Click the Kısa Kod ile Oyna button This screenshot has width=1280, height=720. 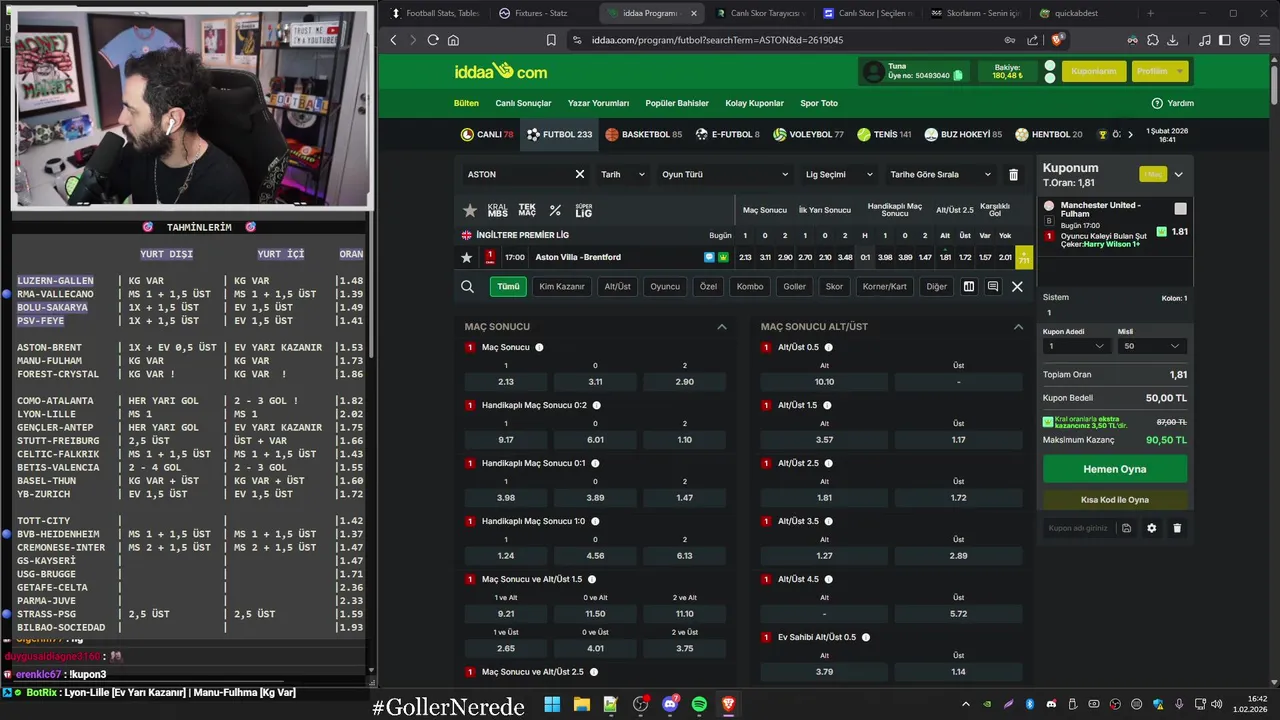(x=1115, y=499)
